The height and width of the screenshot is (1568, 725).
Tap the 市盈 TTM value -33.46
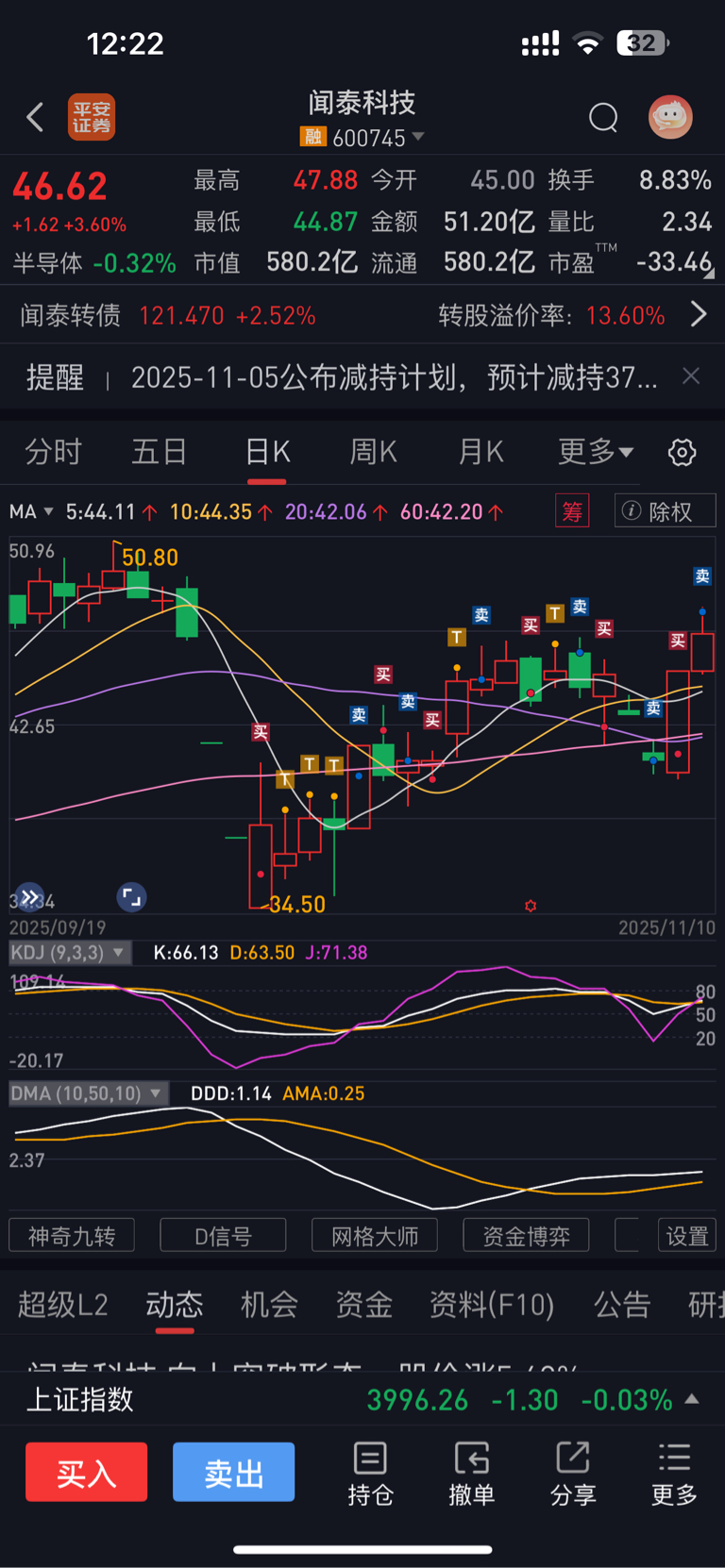(x=674, y=261)
